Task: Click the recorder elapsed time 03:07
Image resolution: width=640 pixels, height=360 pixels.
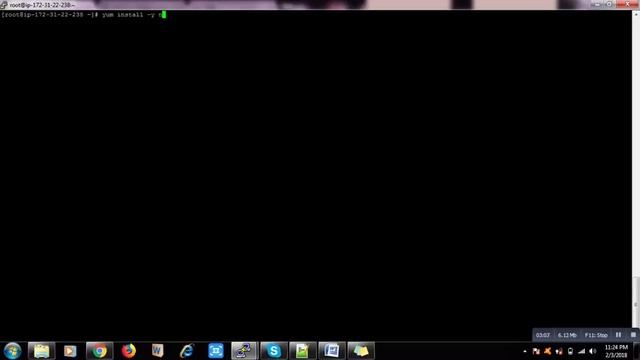Action: click(543, 335)
